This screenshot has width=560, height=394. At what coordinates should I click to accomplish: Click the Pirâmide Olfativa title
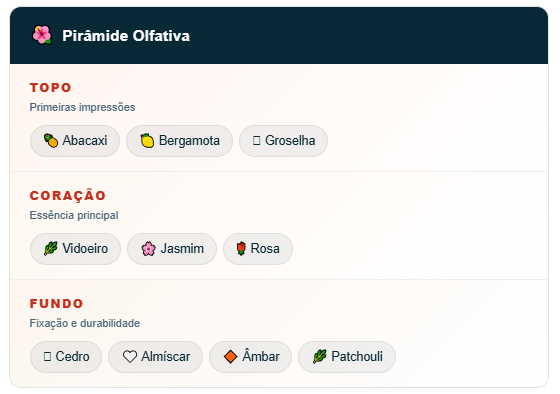pyautogui.click(x=126, y=36)
